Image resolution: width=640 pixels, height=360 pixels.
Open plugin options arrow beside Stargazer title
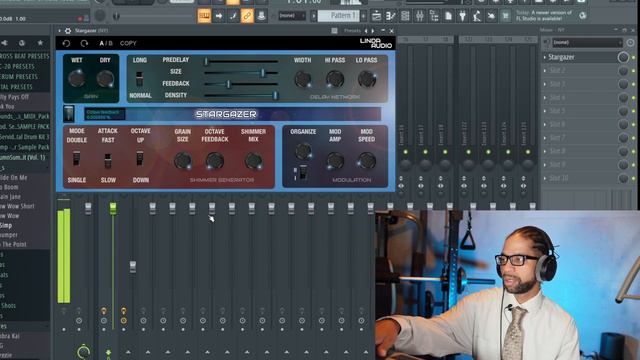(60, 31)
